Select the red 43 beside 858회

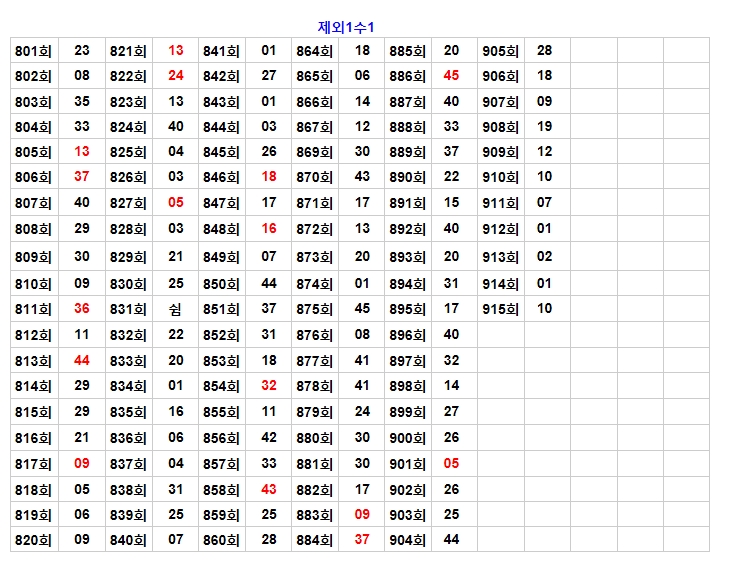pyautogui.click(x=269, y=490)
